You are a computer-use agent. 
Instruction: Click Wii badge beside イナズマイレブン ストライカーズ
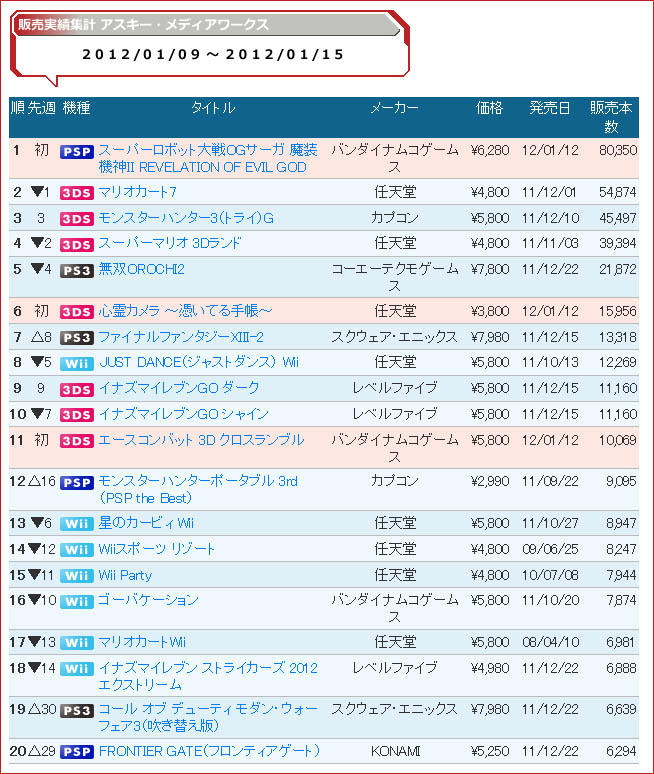(77, 669)
